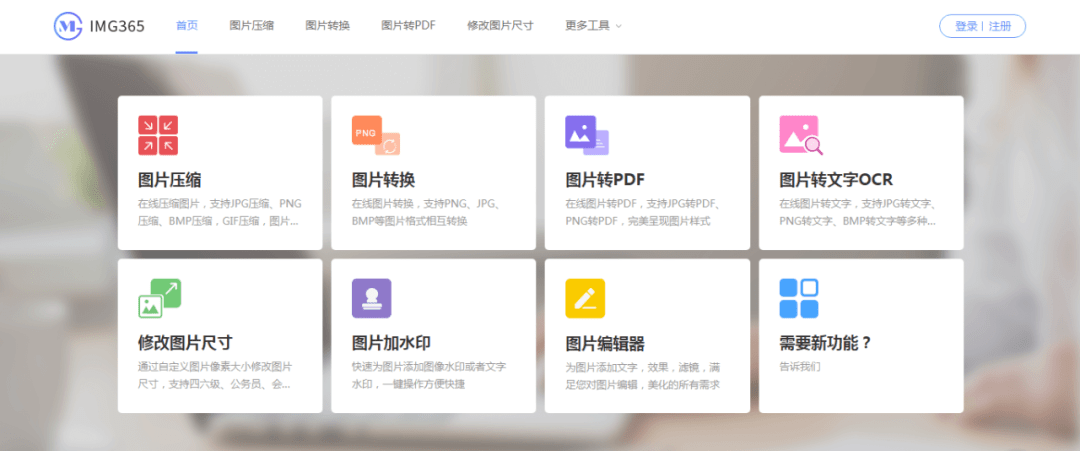Go to 修改图片尺寸 in top navigation
This screenshot has height=451, width=1080.
500,26
